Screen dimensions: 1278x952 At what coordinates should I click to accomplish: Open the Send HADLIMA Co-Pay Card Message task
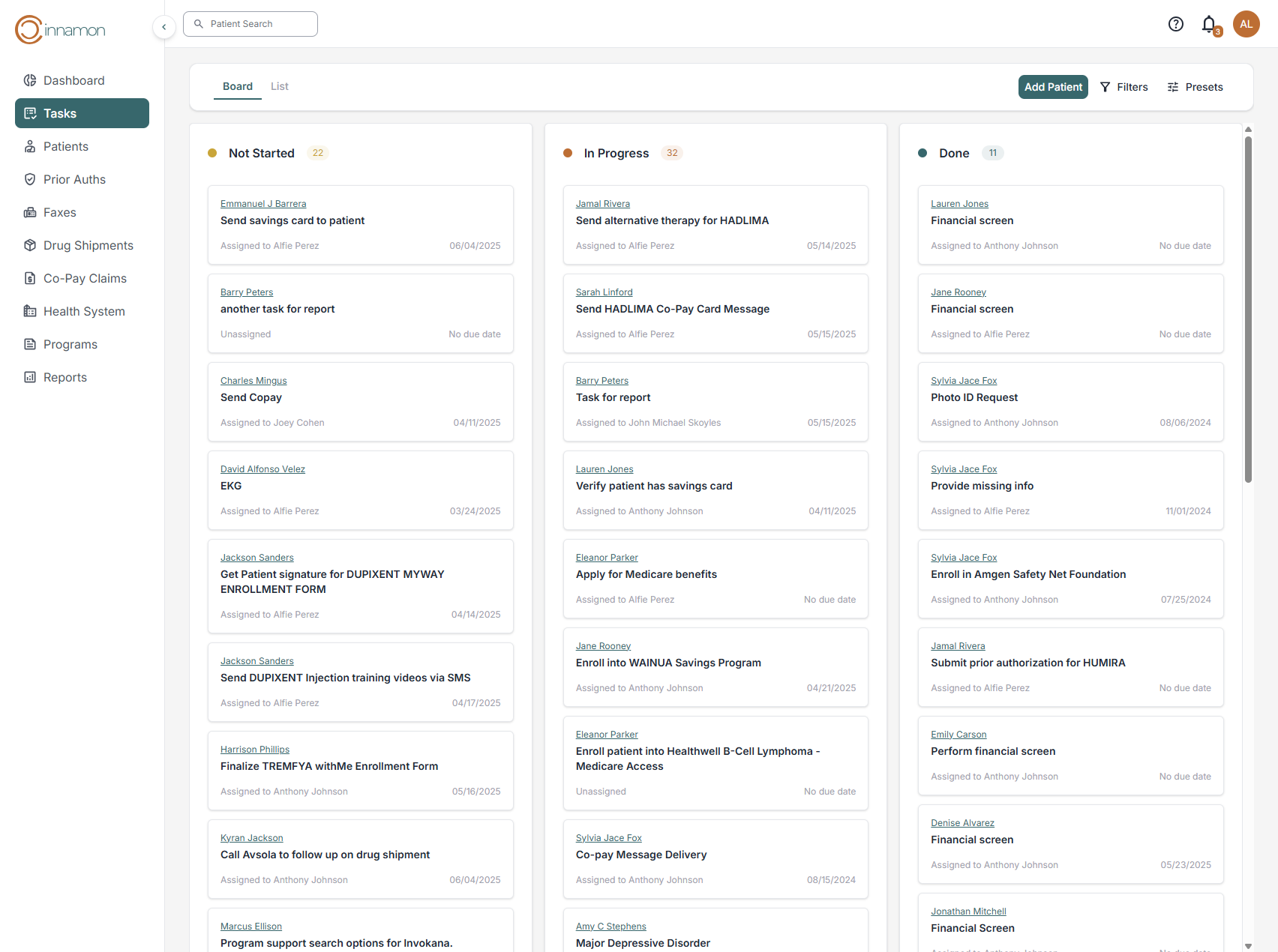coord(672,309)
